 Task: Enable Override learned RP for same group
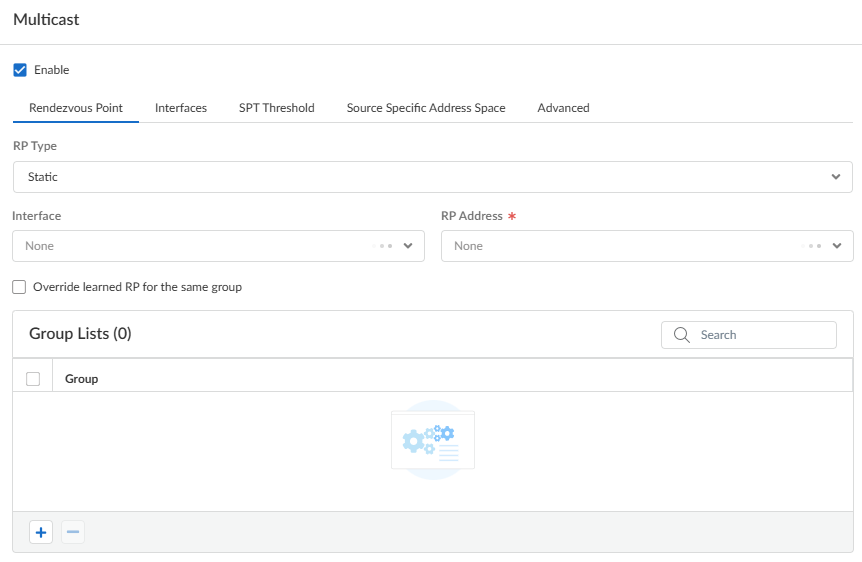click(20, 287)
